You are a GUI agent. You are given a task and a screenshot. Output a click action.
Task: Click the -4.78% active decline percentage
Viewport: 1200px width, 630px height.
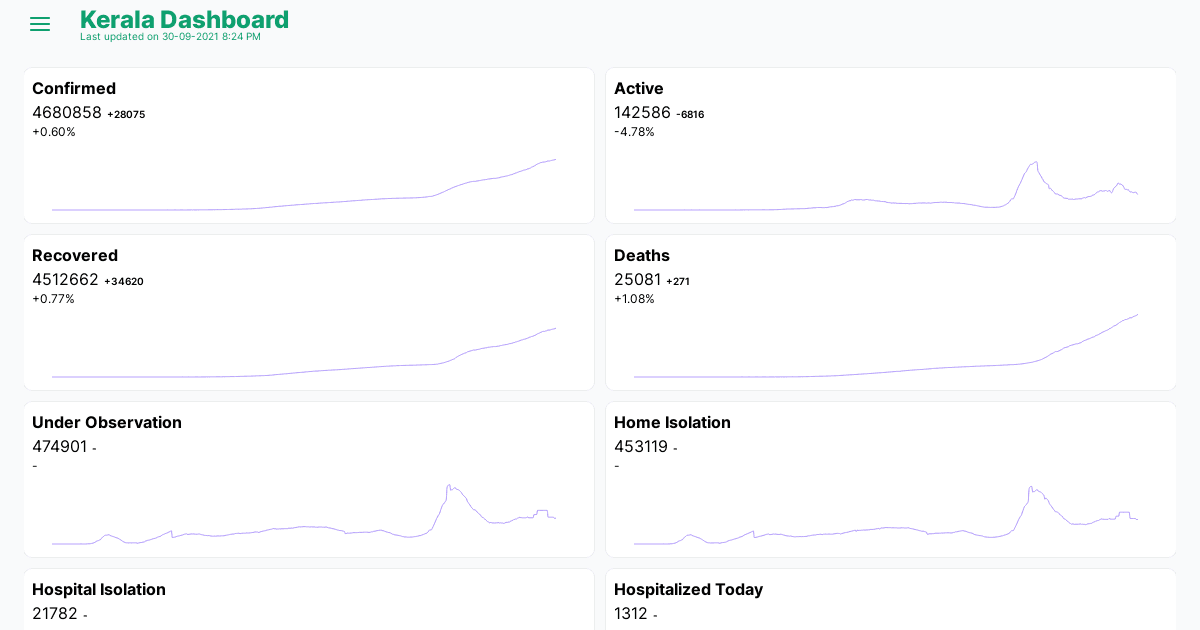(x=635, y=131)
